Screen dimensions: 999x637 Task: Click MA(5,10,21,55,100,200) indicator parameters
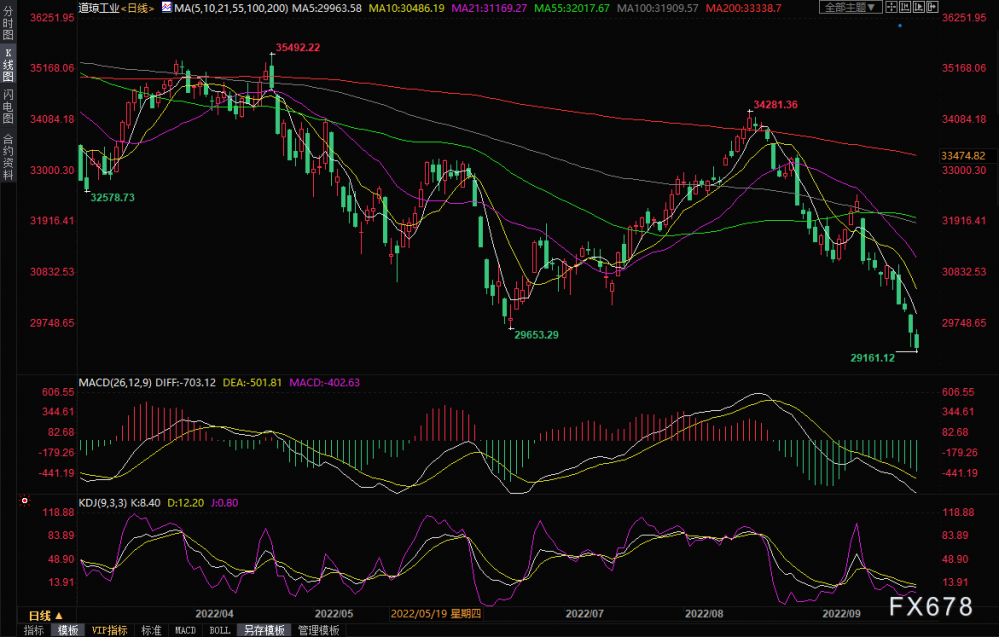[x=232, y=8]
